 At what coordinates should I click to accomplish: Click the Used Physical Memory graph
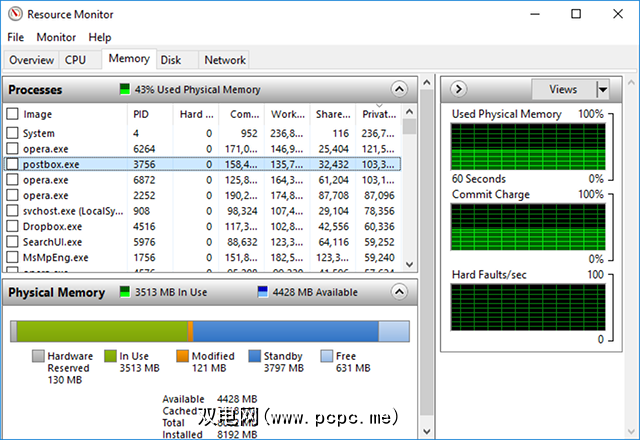click(528, 147)
